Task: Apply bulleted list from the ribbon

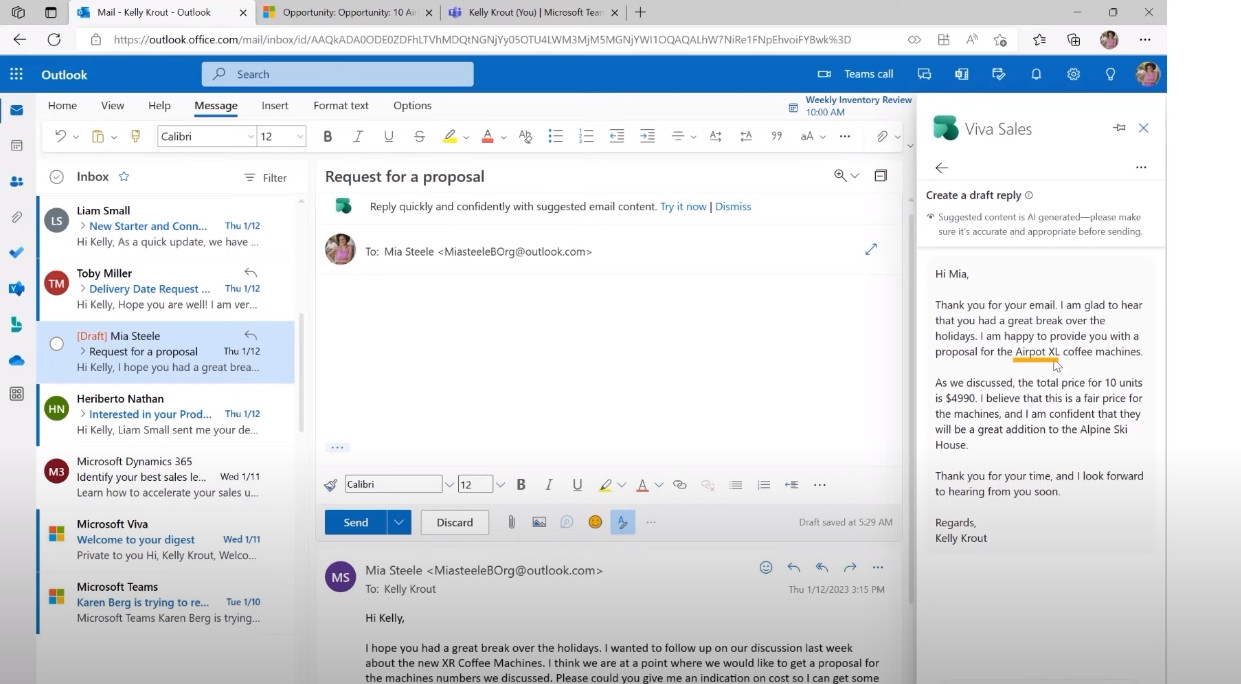Action: point(555,136)
